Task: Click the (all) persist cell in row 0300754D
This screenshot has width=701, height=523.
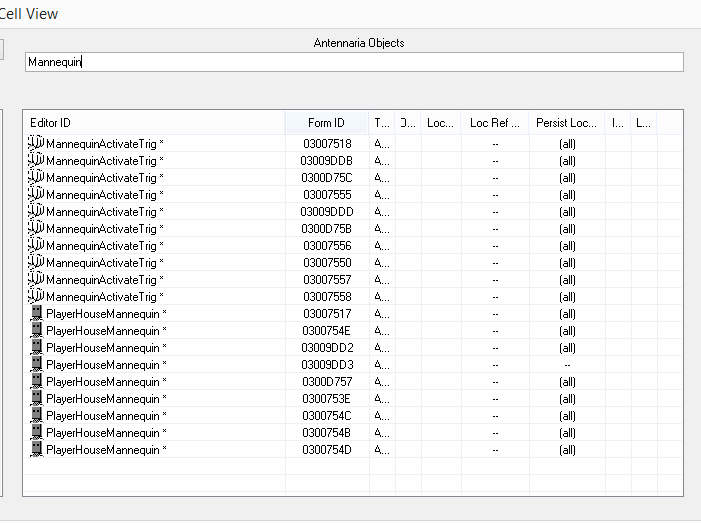Action: 567,450
